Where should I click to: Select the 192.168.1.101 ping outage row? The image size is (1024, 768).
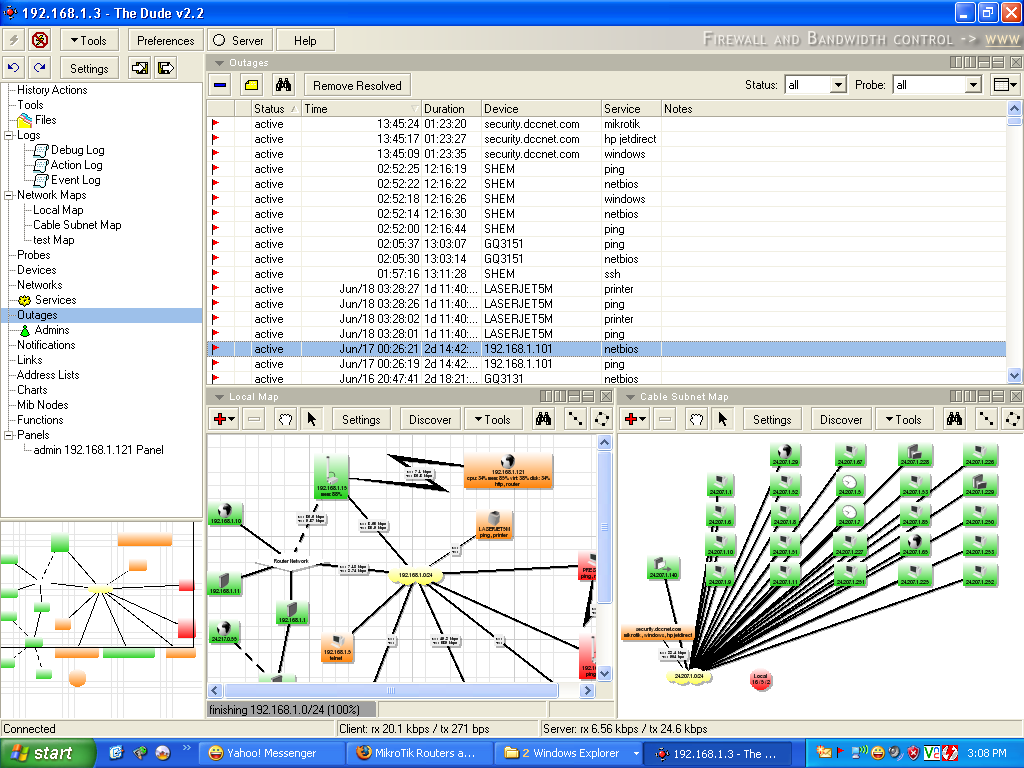pyautogui.click(x=607, y=364)
